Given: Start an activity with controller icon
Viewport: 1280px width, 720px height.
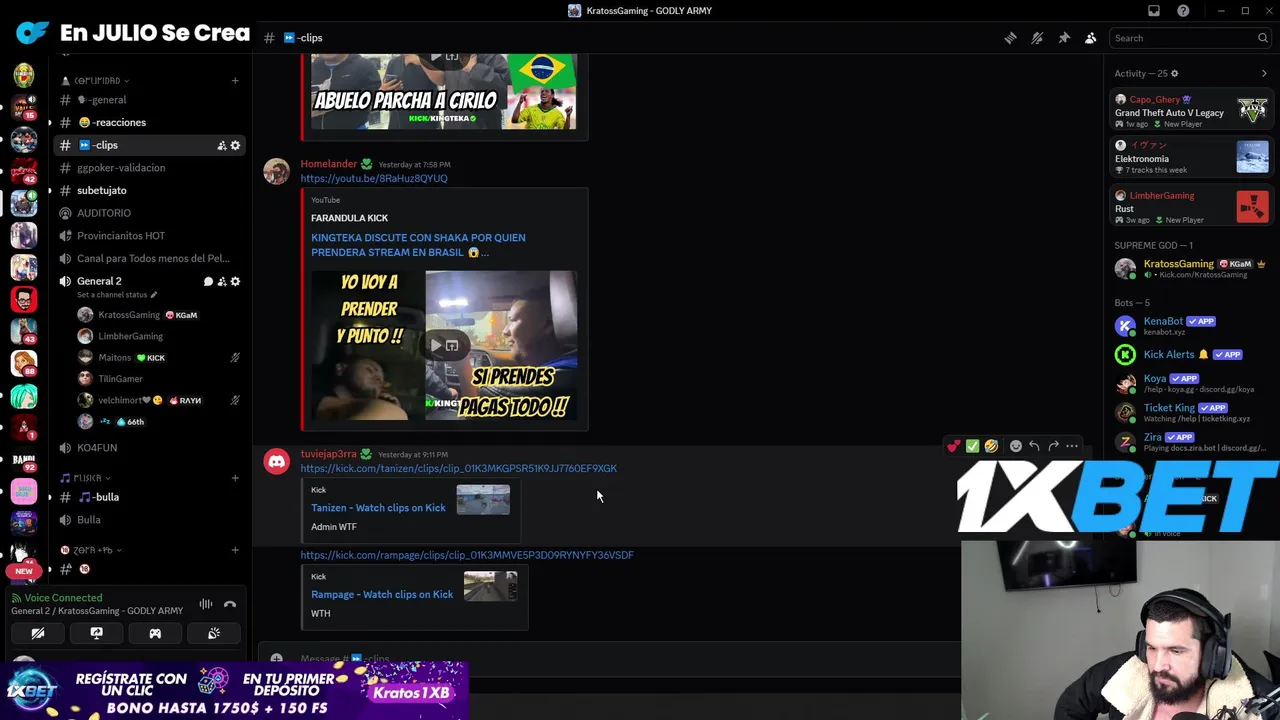Looking at the screenshot, I should pyautogui.click(x=155, y=634).
